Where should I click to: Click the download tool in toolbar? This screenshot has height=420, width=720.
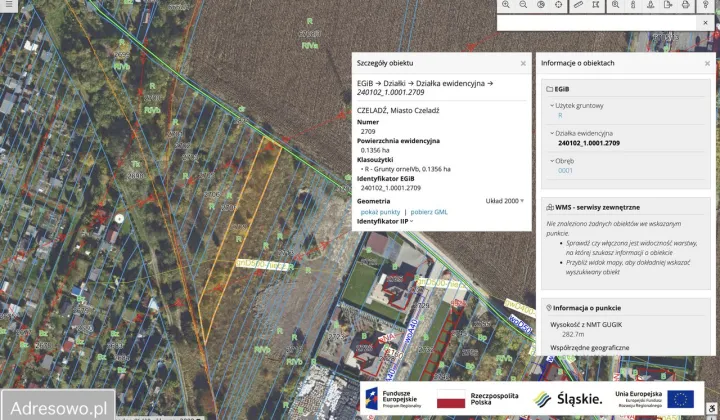point(650,5)
